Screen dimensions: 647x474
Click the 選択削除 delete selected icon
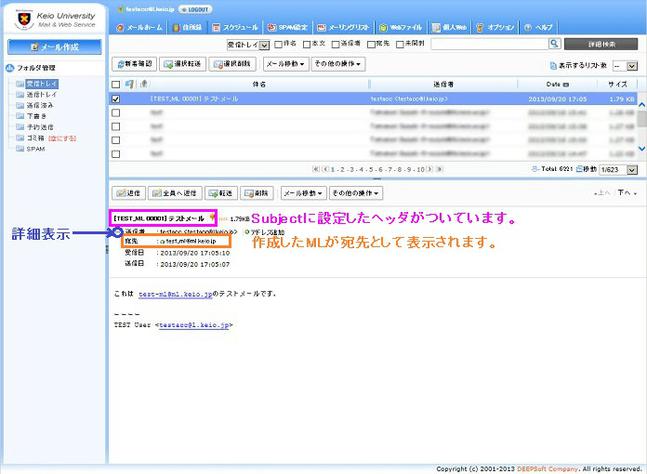tap(228, 63)
